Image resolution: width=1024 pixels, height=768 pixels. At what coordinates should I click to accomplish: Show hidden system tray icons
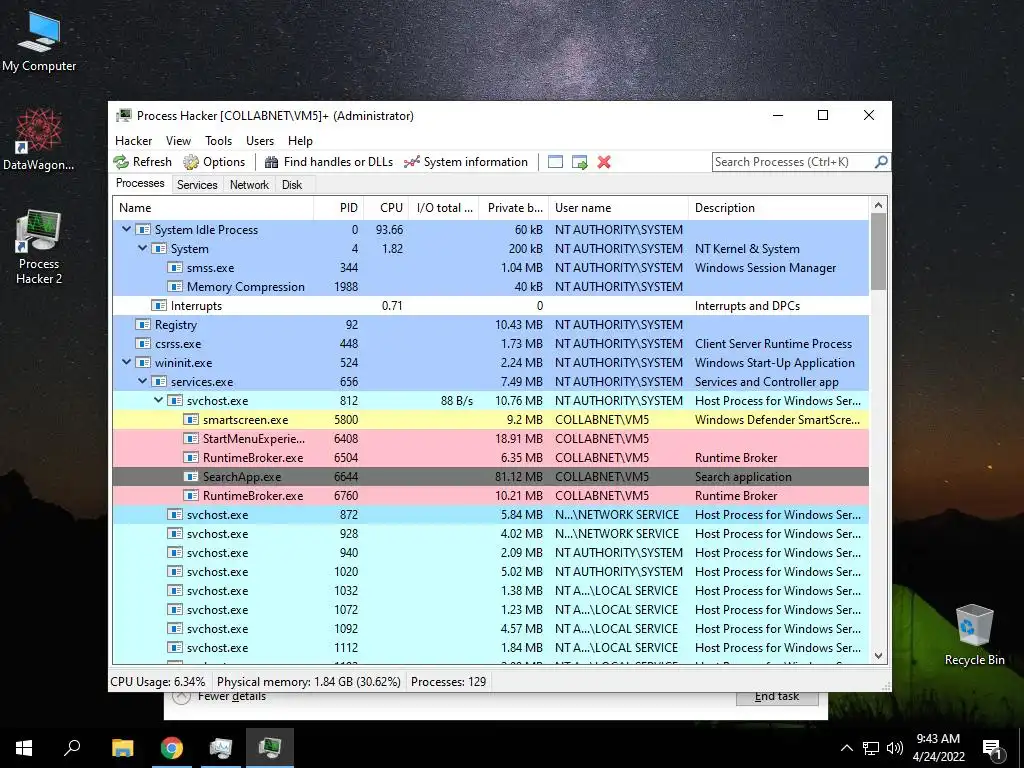point(846,748)
